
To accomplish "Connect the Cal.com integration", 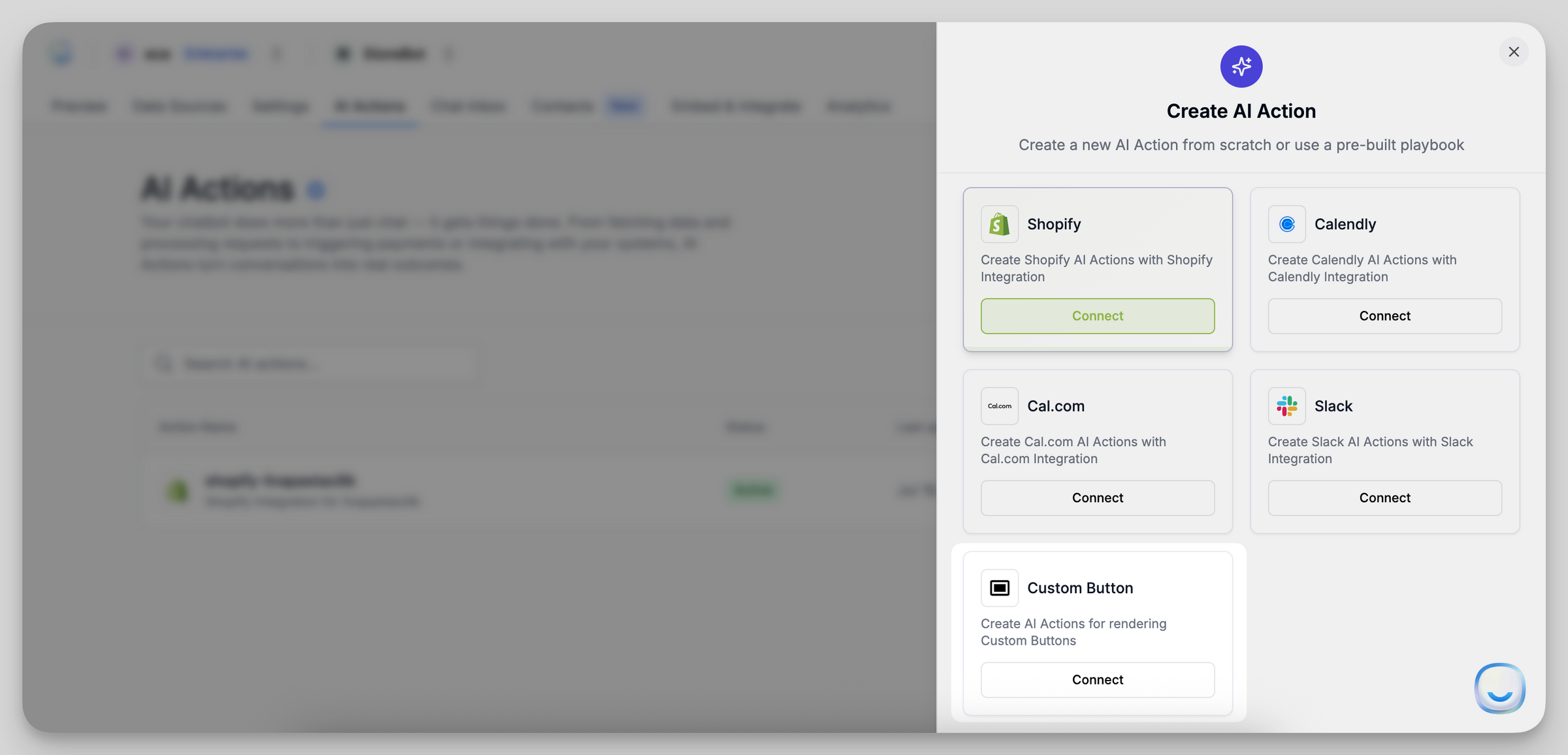I will [1098, 498].
